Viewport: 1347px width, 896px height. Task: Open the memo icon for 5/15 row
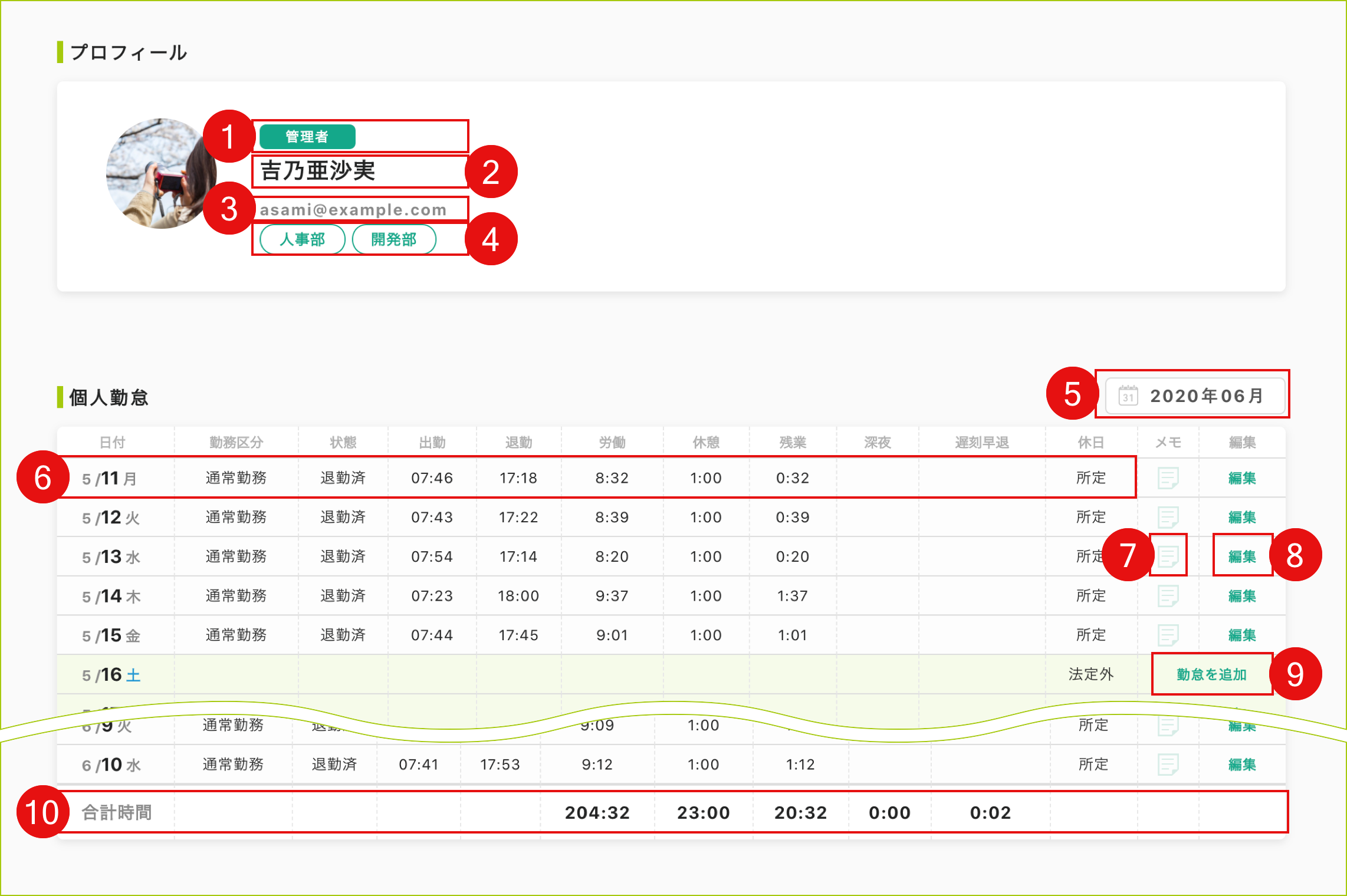tap(1168, 635)
